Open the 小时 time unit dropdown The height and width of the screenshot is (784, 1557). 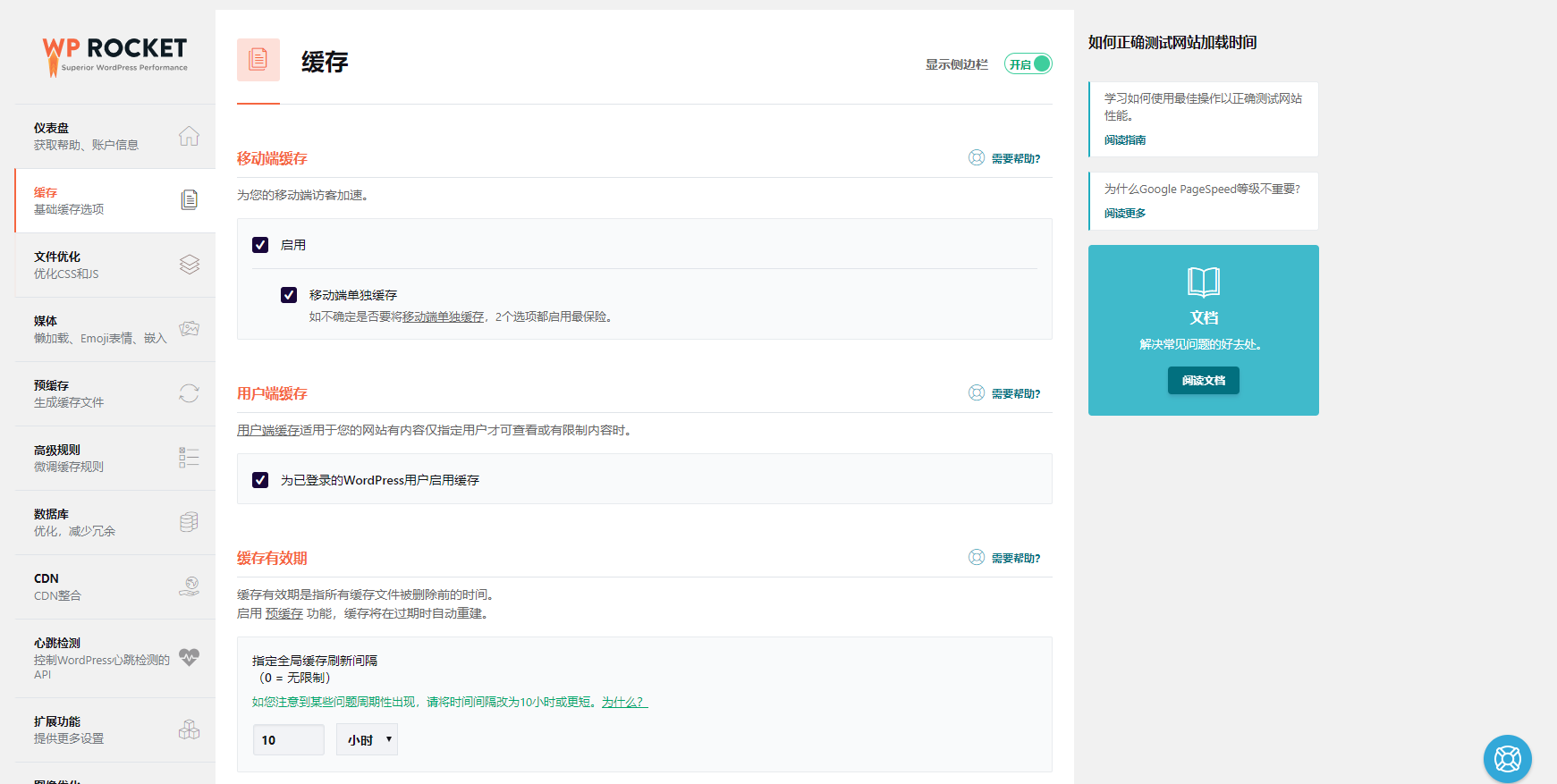coord(367,739)
